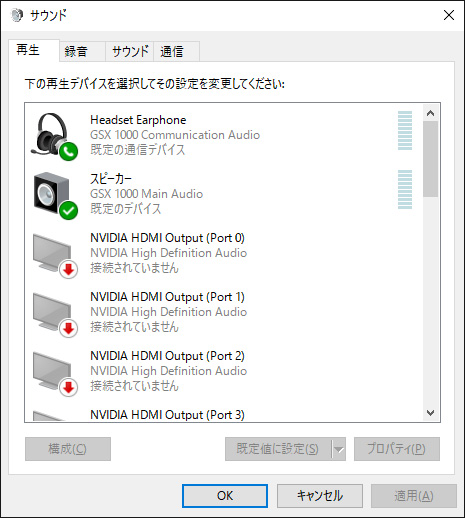
Task: Click the キャンセル button
Action: click(x=320, y=496)
